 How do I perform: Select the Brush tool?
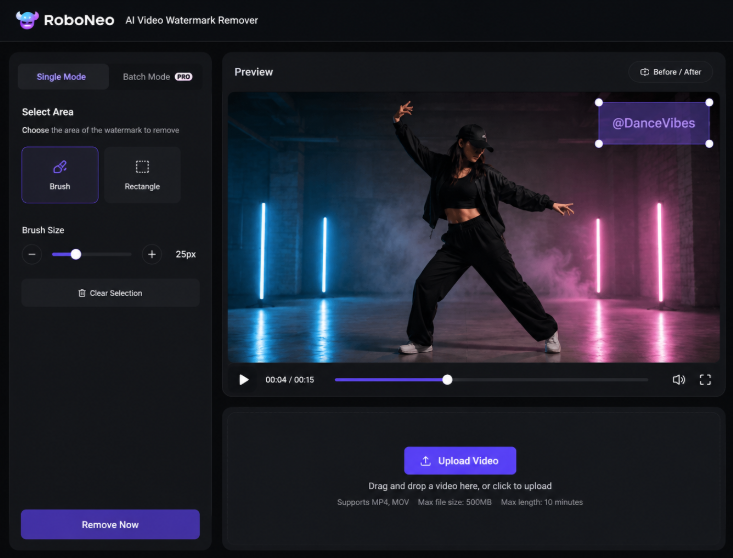point(60,175)
